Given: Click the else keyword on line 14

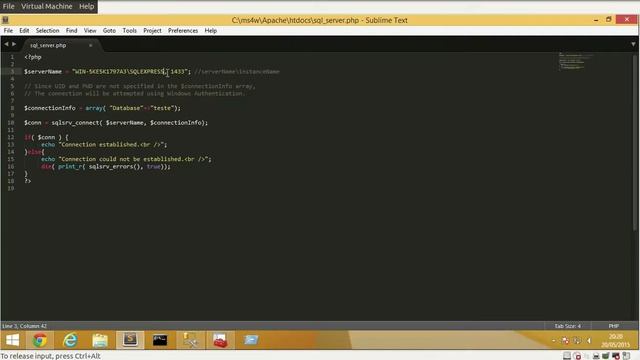Looking at the screenshot, I should [34, 152].
